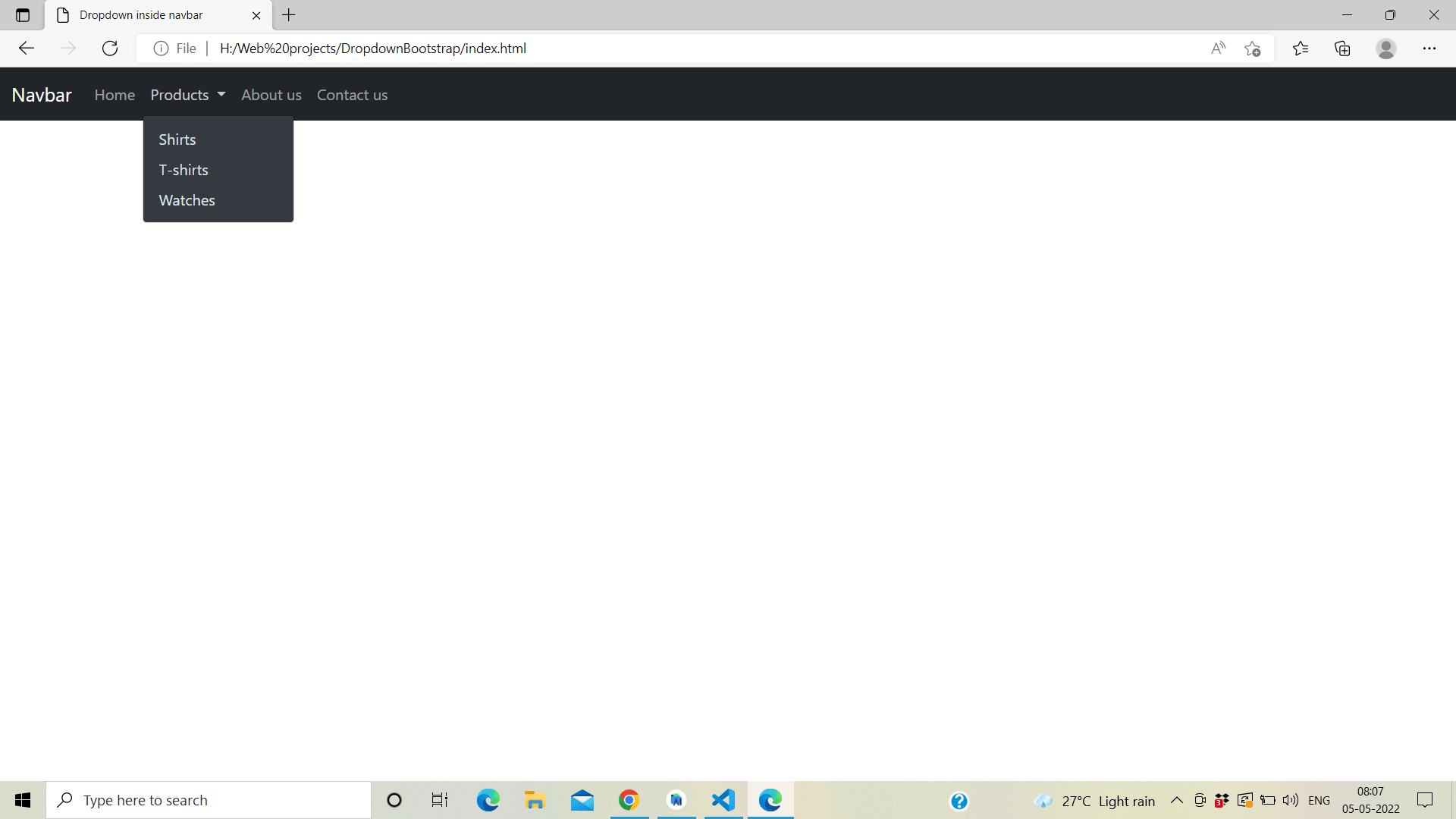Select the Read aloud icon
The image size is (1456, 819).
[1219, 48]
